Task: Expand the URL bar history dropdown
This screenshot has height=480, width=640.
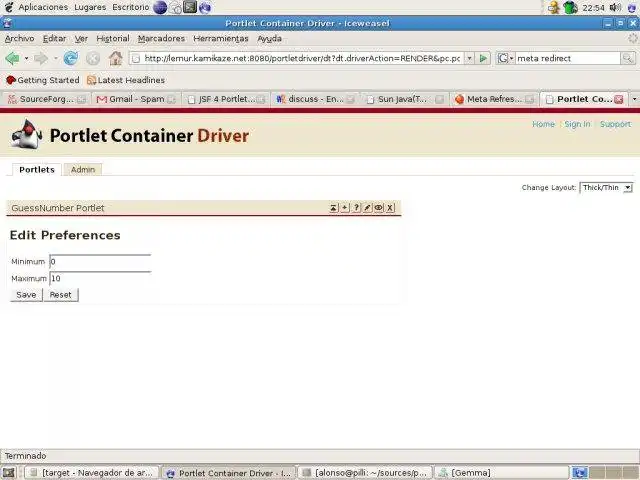Action: coord(469,58)
